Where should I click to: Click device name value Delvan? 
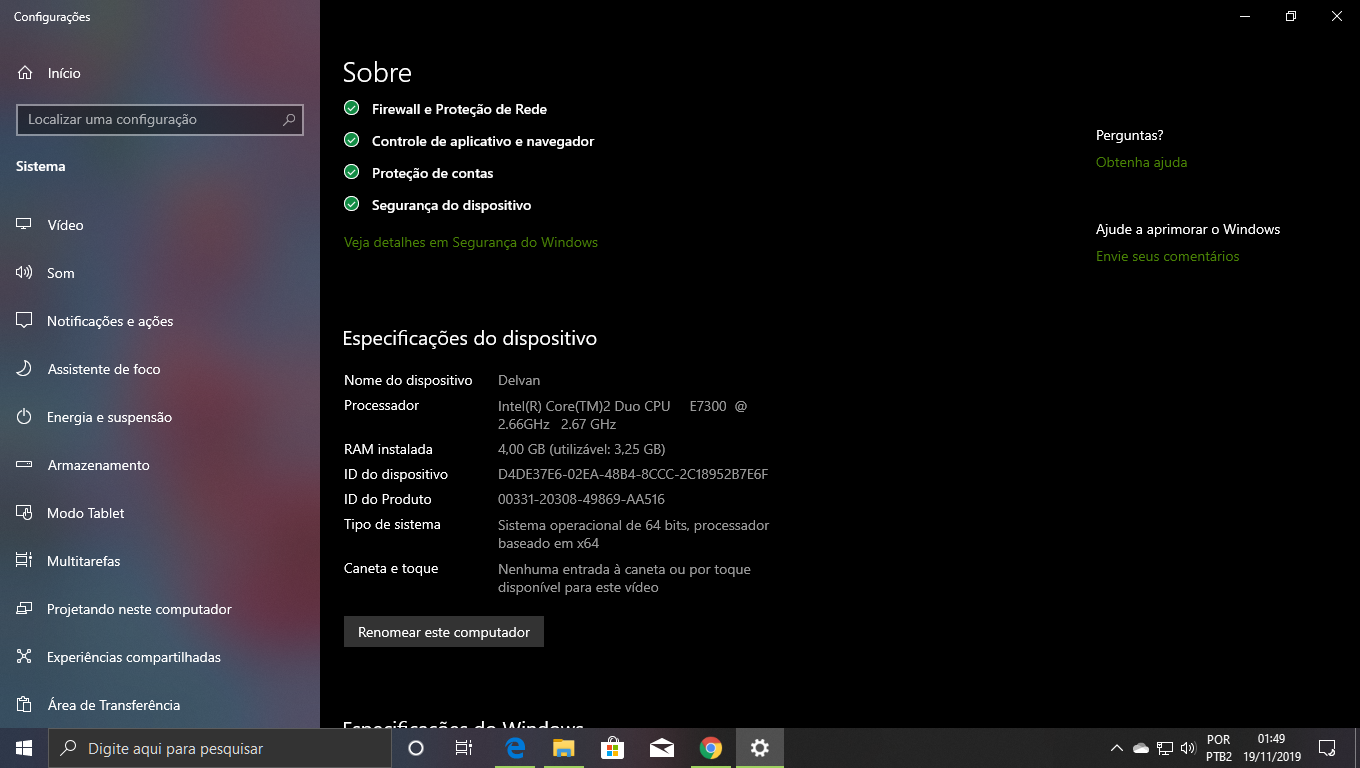click(519, 380)
